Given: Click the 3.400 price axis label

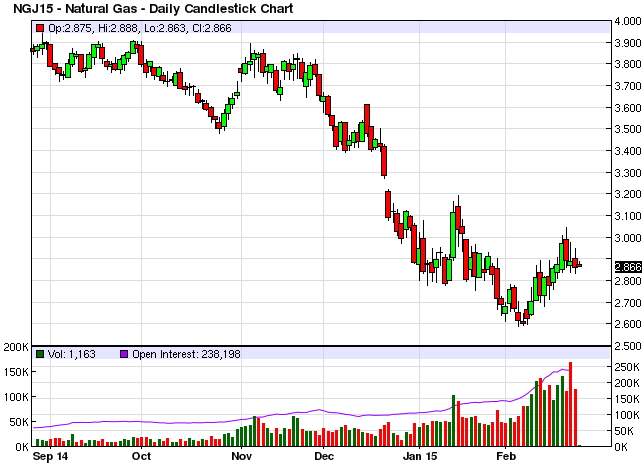Looking at the screenshot, I should (x=628, y=151).
